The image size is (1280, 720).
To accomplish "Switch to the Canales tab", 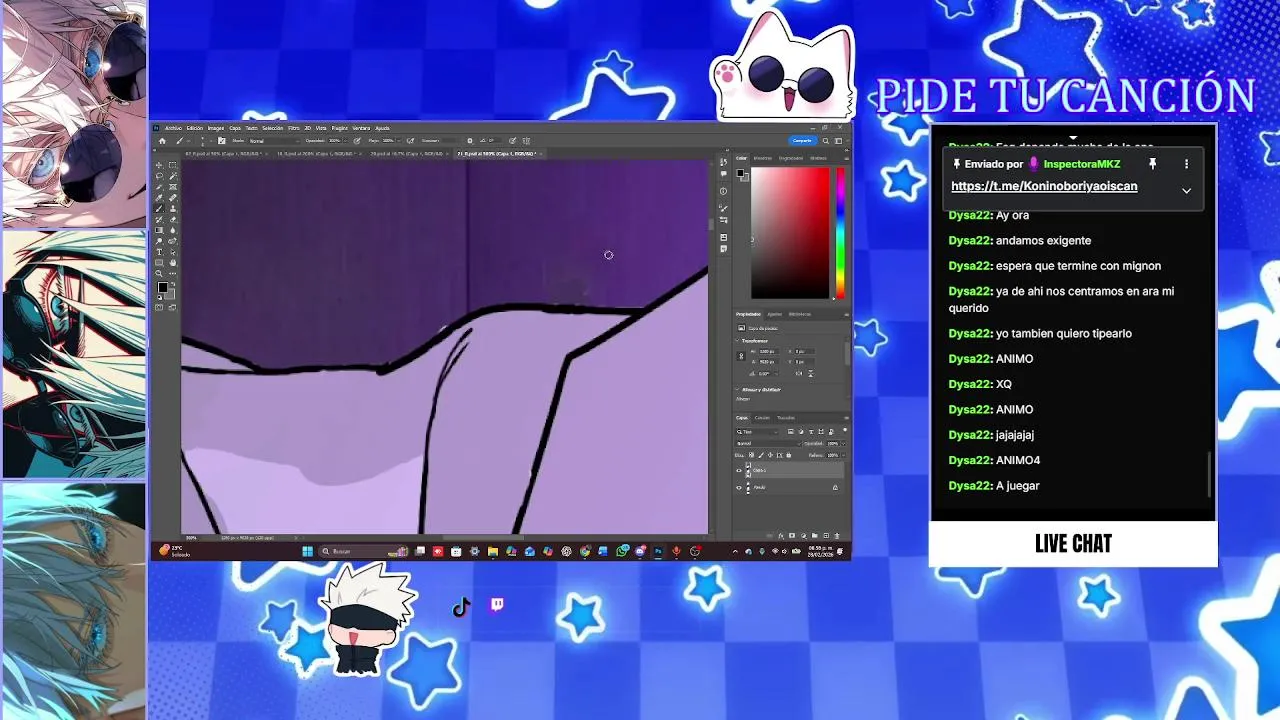I will (762, 418).
